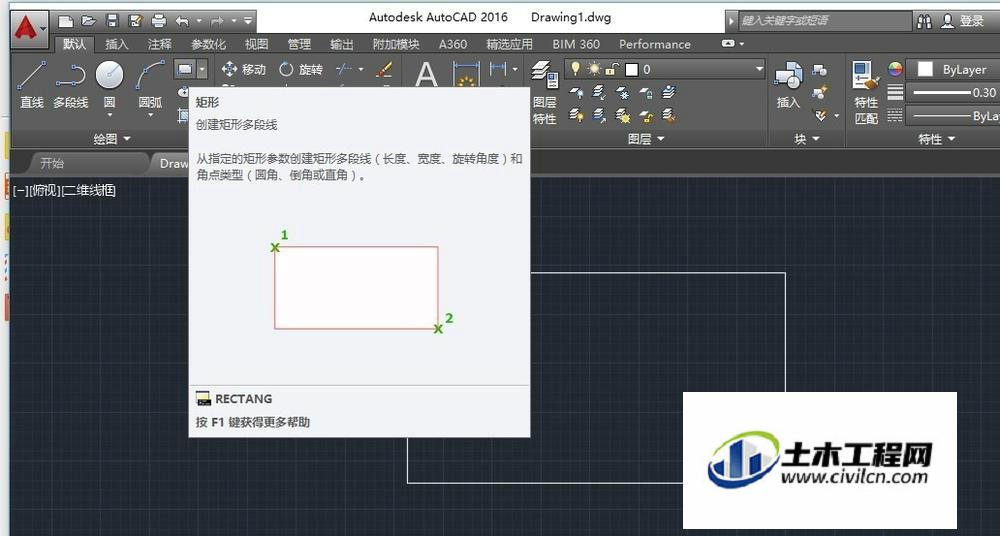Select the 移动 (Move) tool

pyautogui.click(x=243, y=69)
